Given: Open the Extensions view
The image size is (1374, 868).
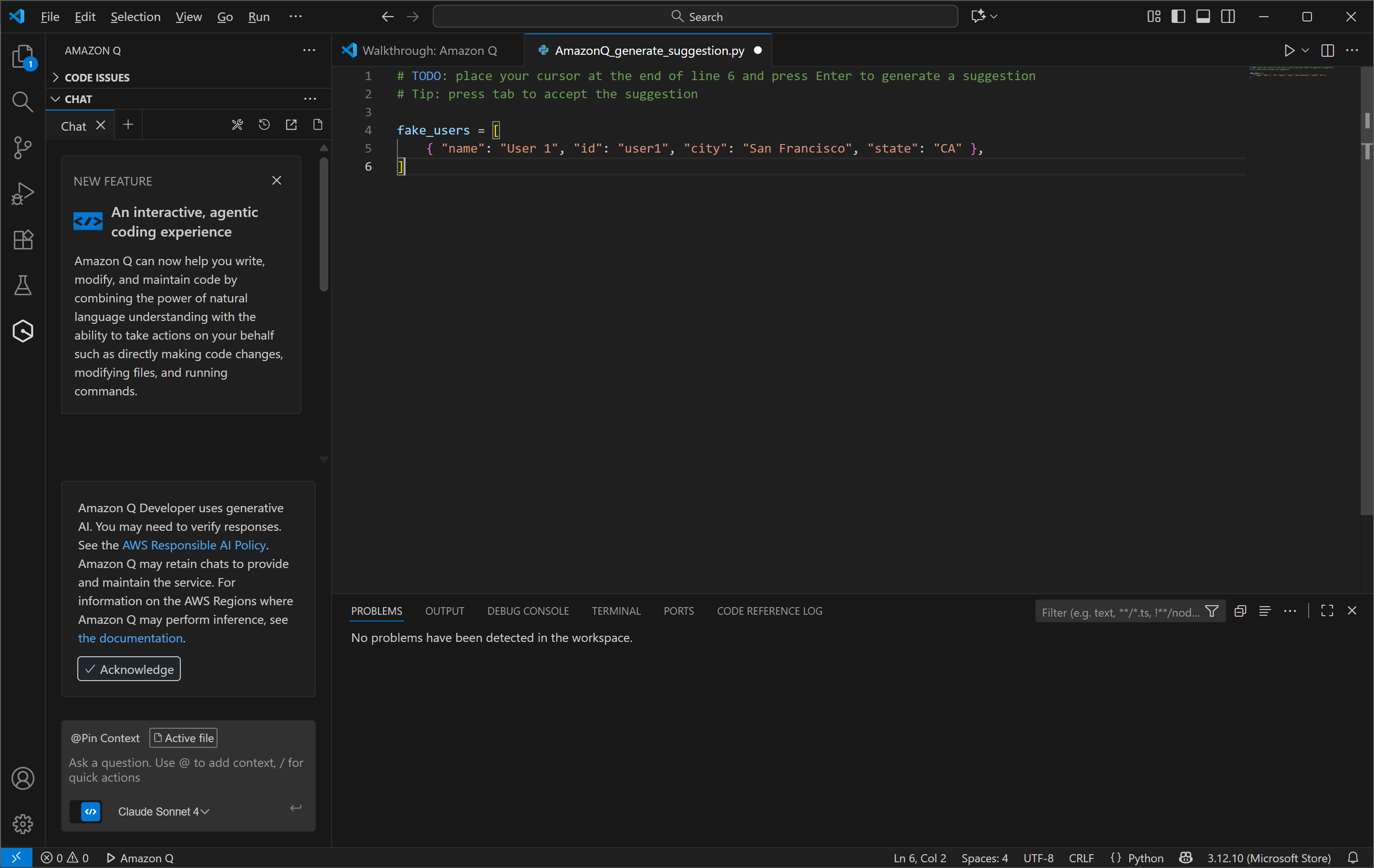Looking at the screenshot, I should pyautogui.click(x=23, y=239).
